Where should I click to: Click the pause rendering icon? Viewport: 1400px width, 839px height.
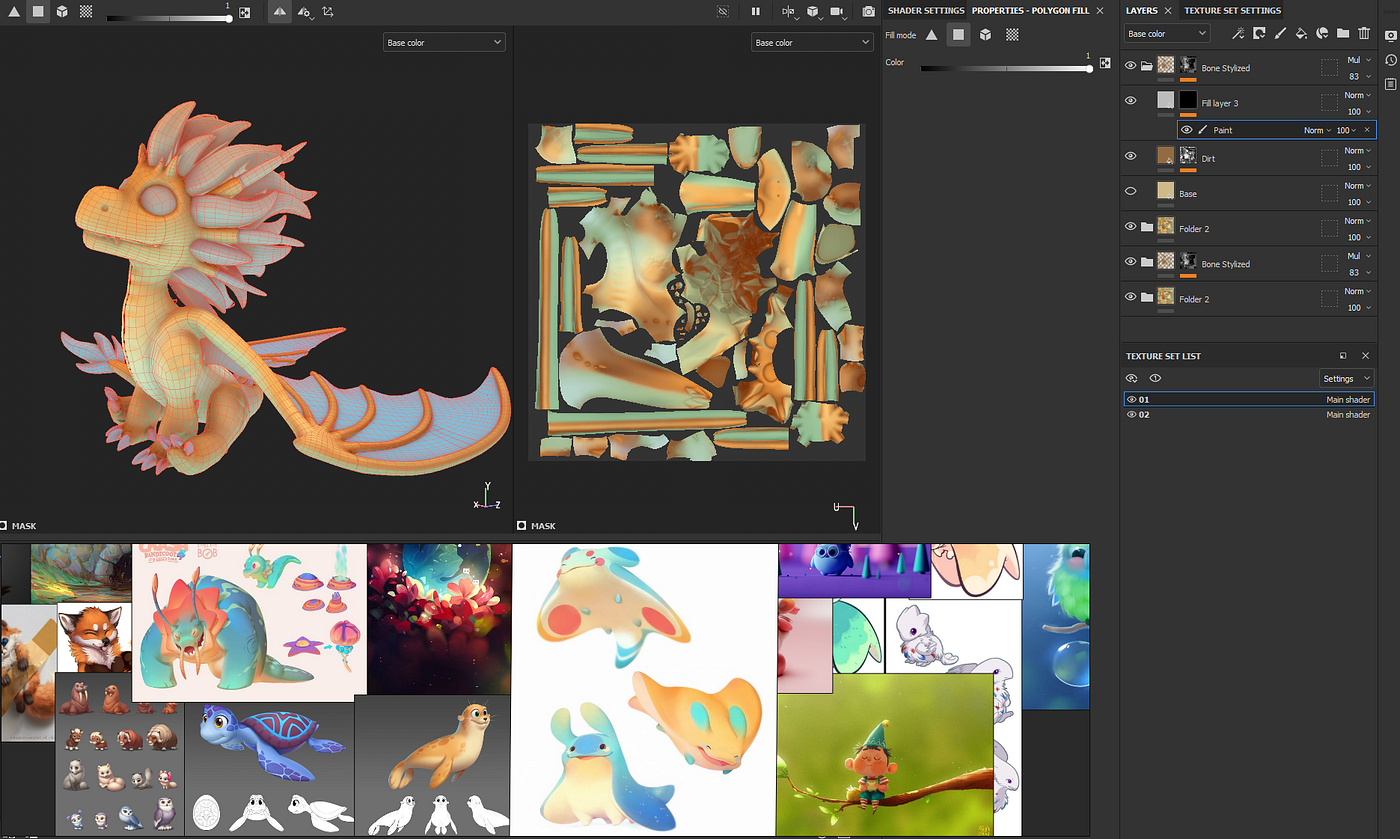coord(756,12)
